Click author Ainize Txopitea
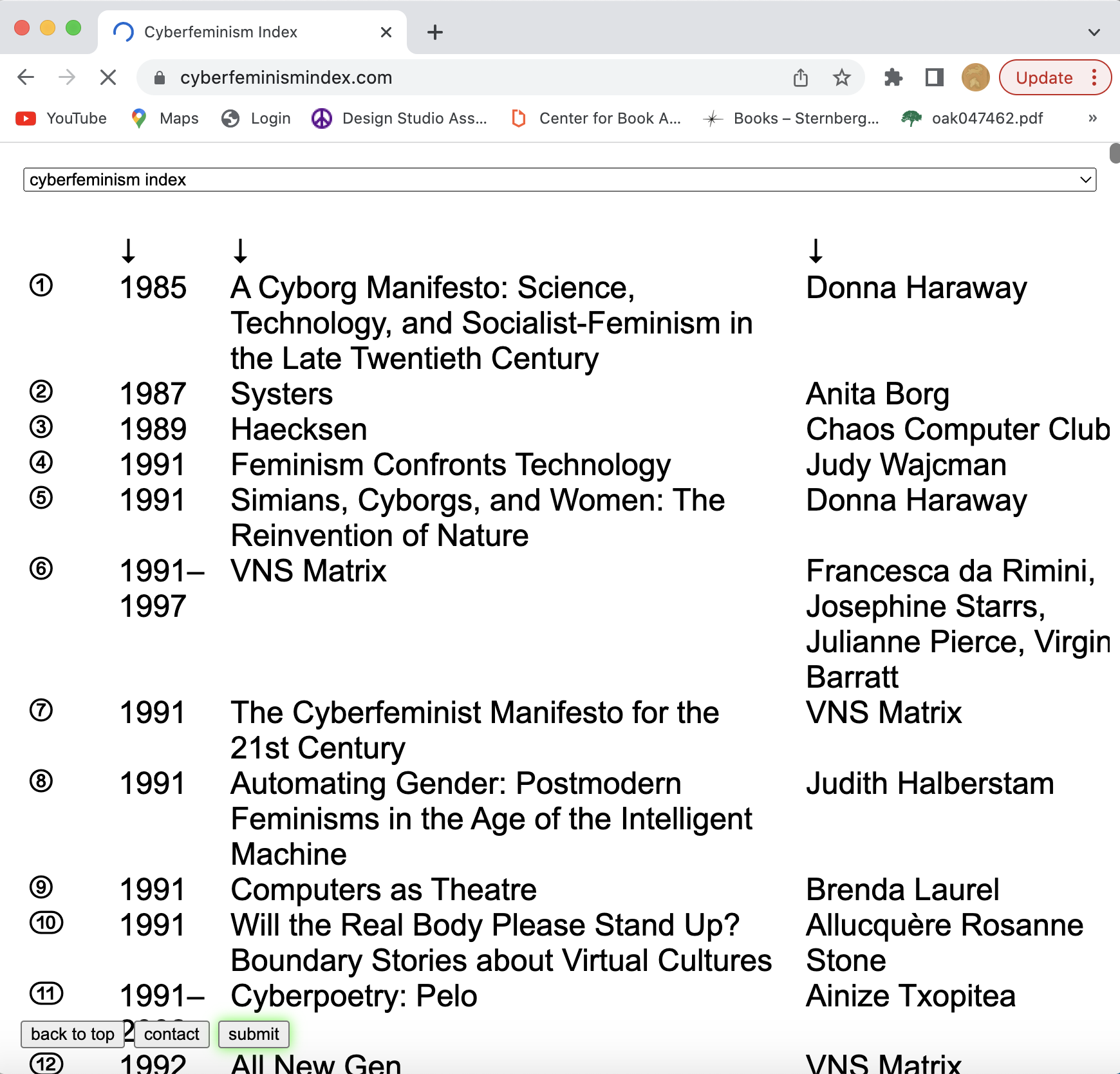 (911, 996)
